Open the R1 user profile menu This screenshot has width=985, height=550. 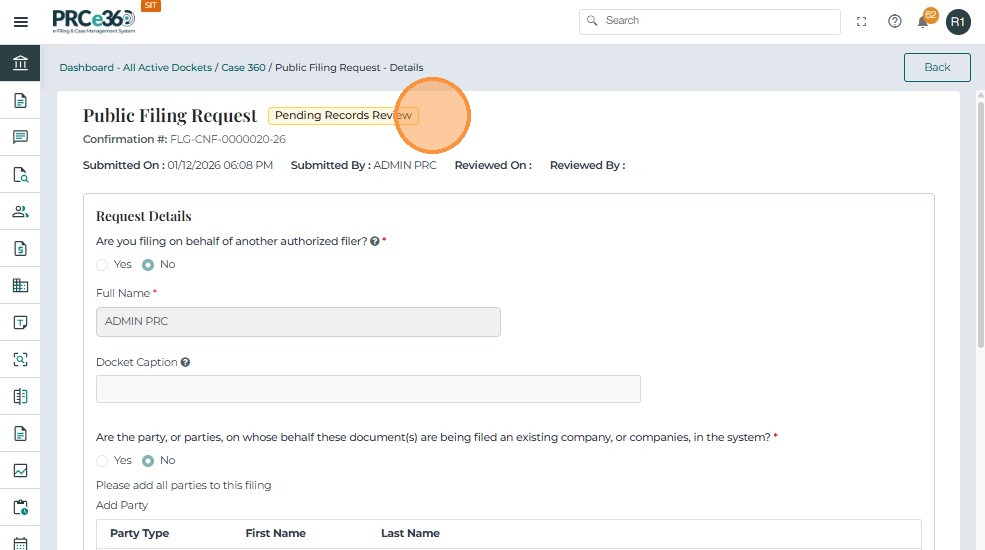(958, 21)
